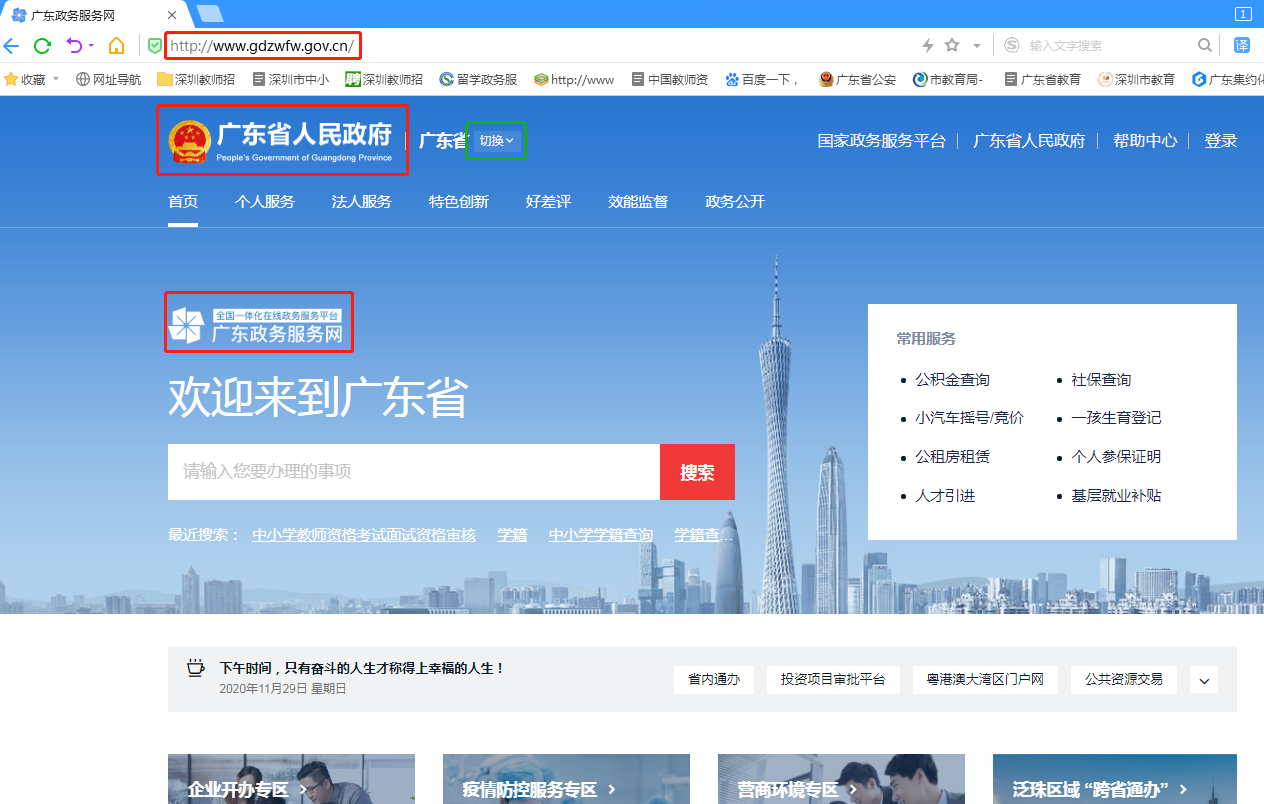Switch to the 政务公开 navigation tab
The width and height of the screenshot is (1264, 804).
[x=735, y=202]
